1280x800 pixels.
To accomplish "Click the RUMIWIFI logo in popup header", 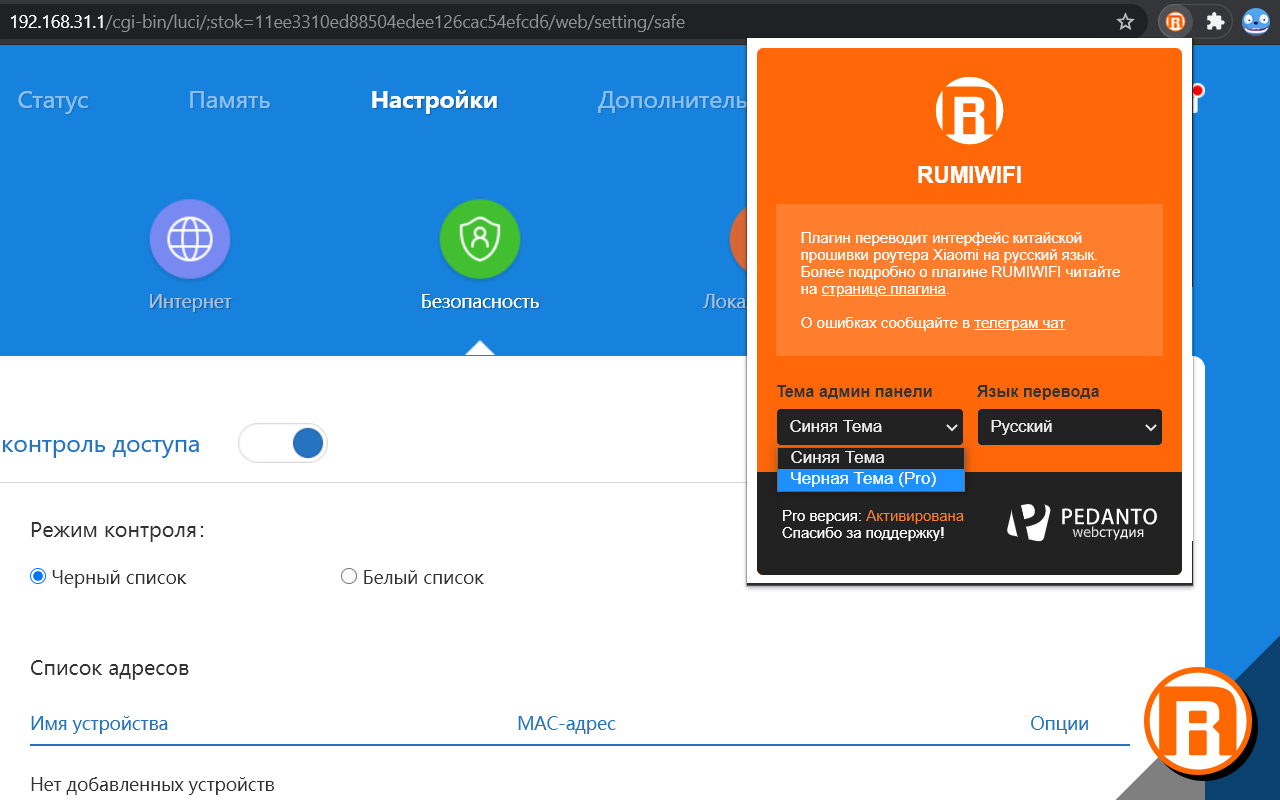I will click(x=969, y=110).
